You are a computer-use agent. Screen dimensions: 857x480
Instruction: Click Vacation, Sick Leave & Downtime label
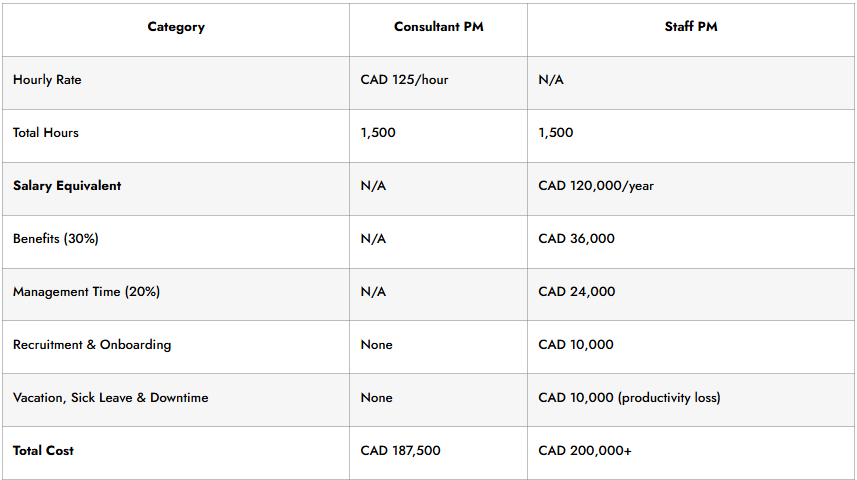click(x=110, y=398)
